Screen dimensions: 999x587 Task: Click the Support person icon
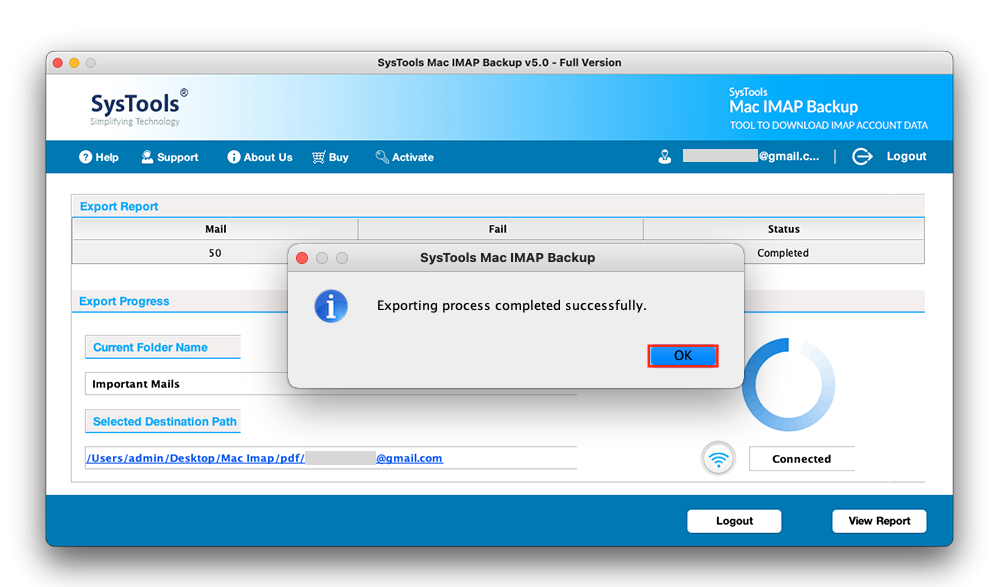[147, 157]
